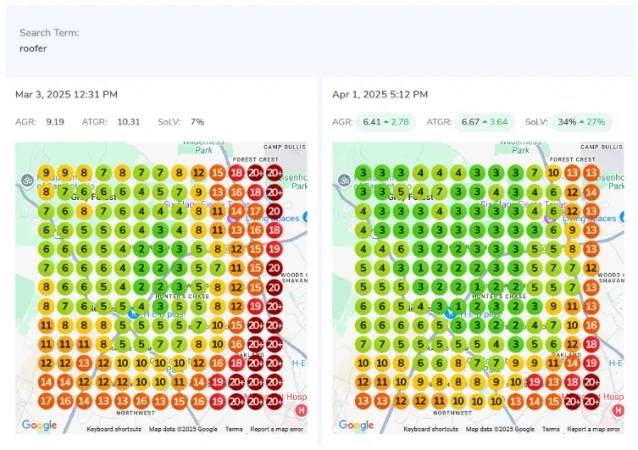Image resolution: width=638 pixels, height=450 pixels.
Task: Click the Google logo on the March map
Action: tap(39, 425)
